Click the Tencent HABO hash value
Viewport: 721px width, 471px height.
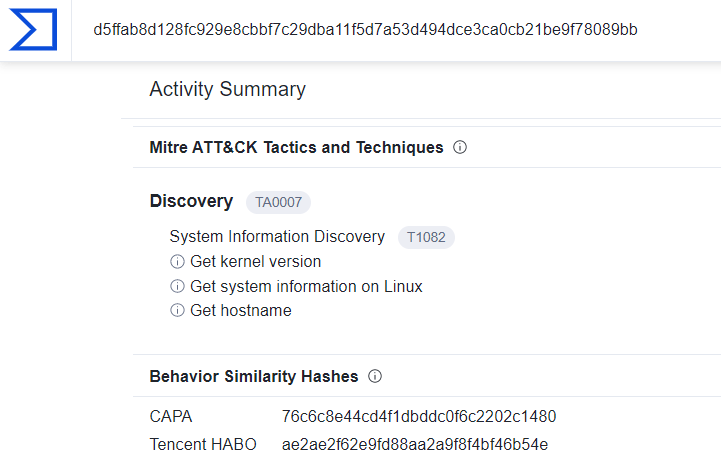tap(415, 444)
